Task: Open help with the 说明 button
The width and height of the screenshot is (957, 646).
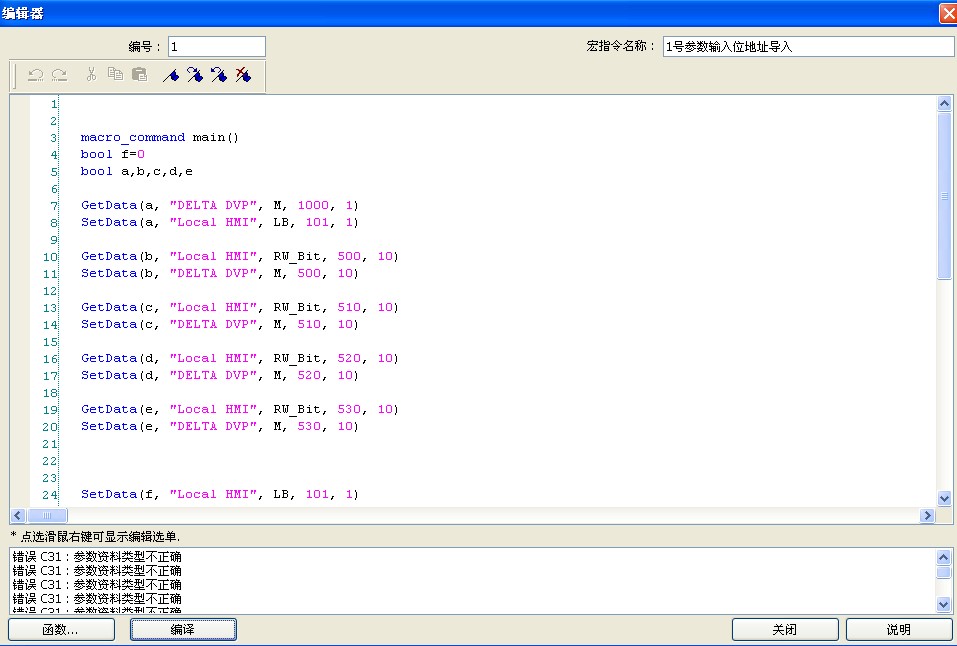Action: click(x=898, y=629)
